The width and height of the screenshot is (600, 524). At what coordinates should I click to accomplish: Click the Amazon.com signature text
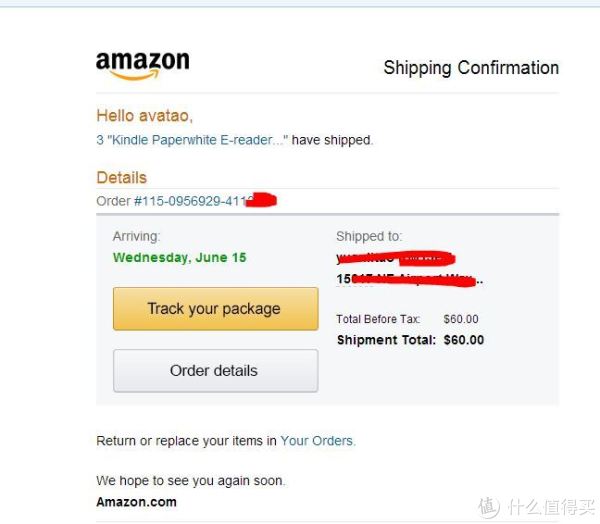(137, 502)
